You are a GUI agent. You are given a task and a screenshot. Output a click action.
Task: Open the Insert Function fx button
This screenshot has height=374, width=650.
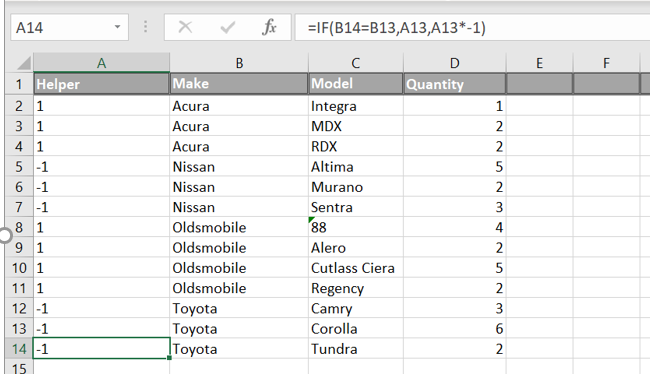point(269,27)
